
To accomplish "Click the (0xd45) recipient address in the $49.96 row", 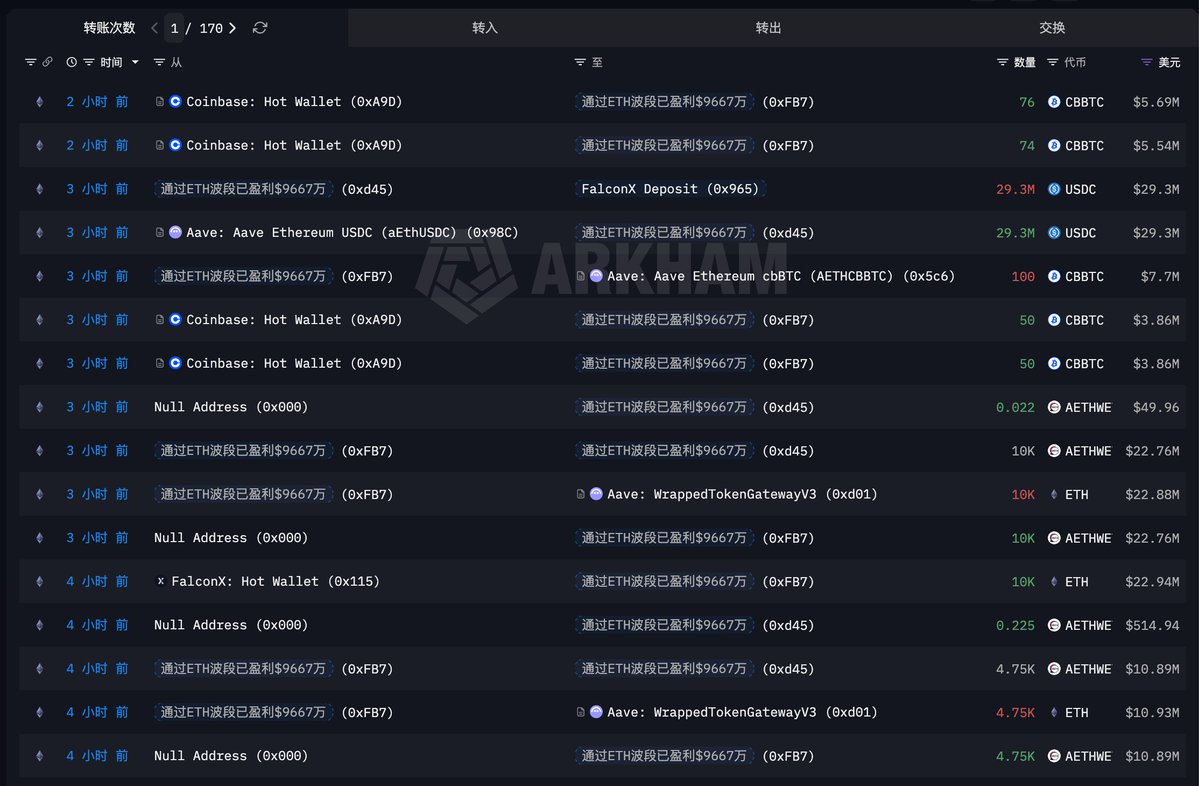I will 788,407.
